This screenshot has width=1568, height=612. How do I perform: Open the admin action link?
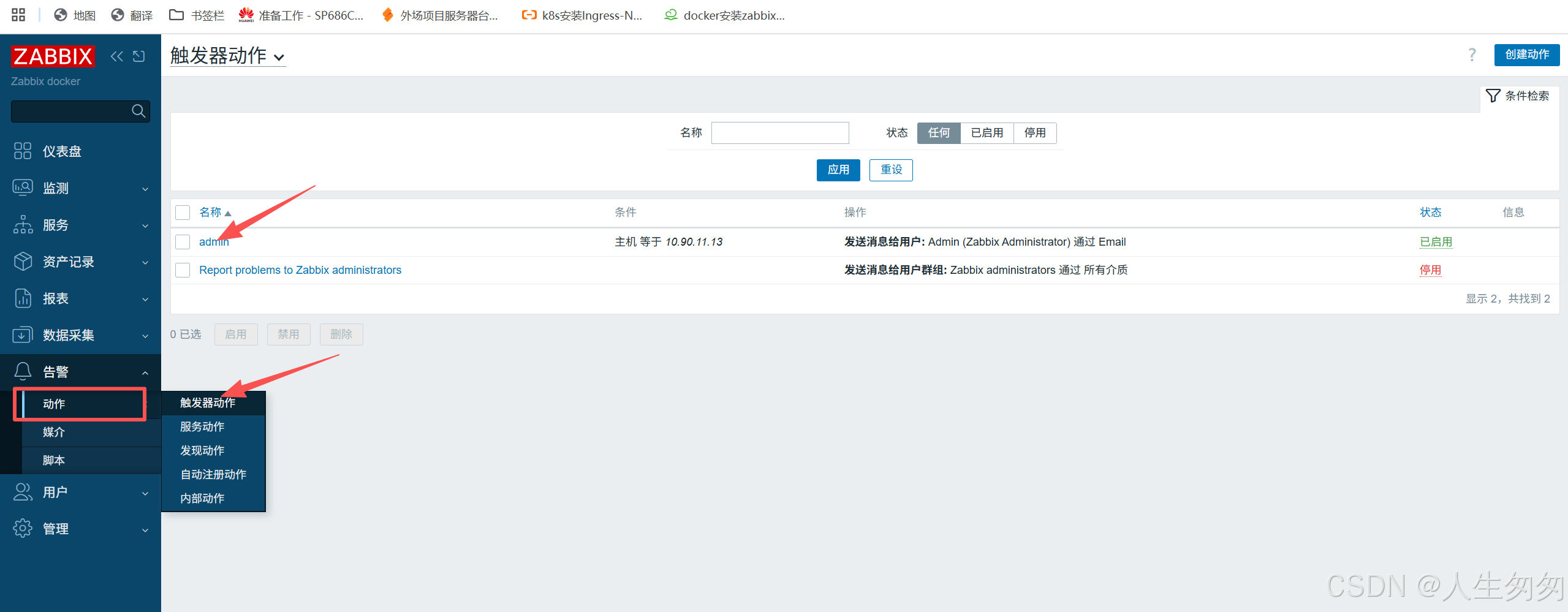[214, 242]
